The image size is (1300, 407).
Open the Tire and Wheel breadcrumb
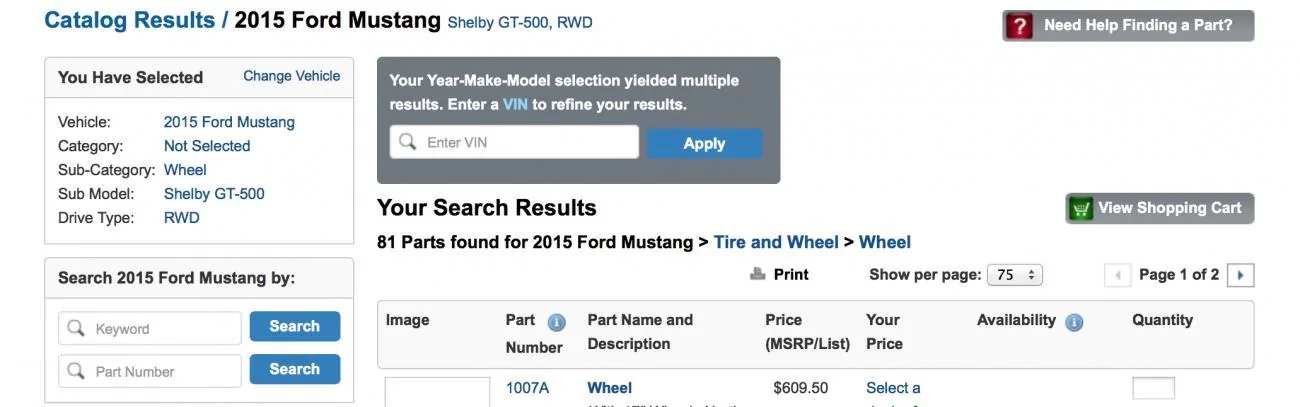[x=776, y=242]
